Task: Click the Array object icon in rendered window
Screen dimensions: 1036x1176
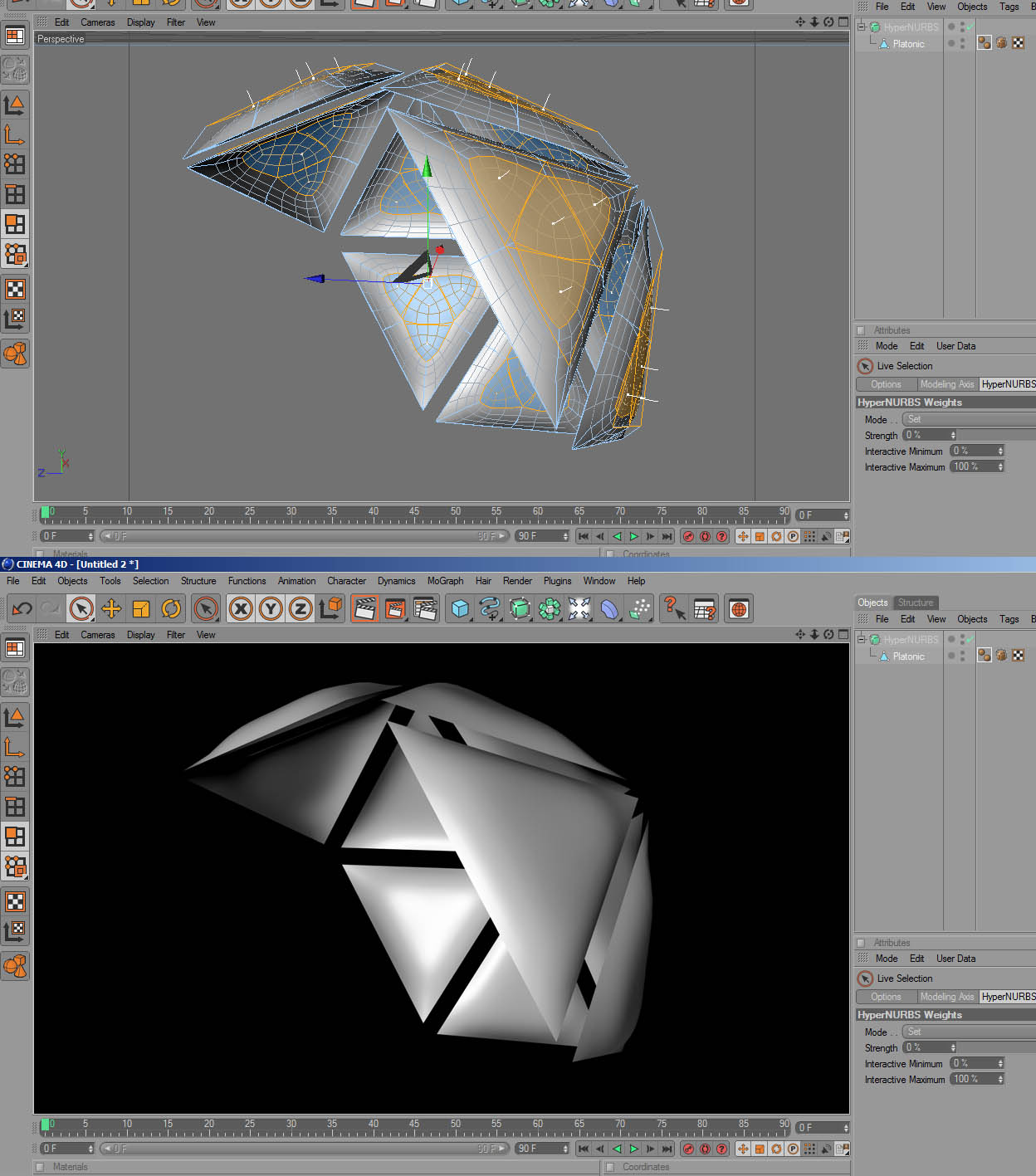Action: coord(550,609)
